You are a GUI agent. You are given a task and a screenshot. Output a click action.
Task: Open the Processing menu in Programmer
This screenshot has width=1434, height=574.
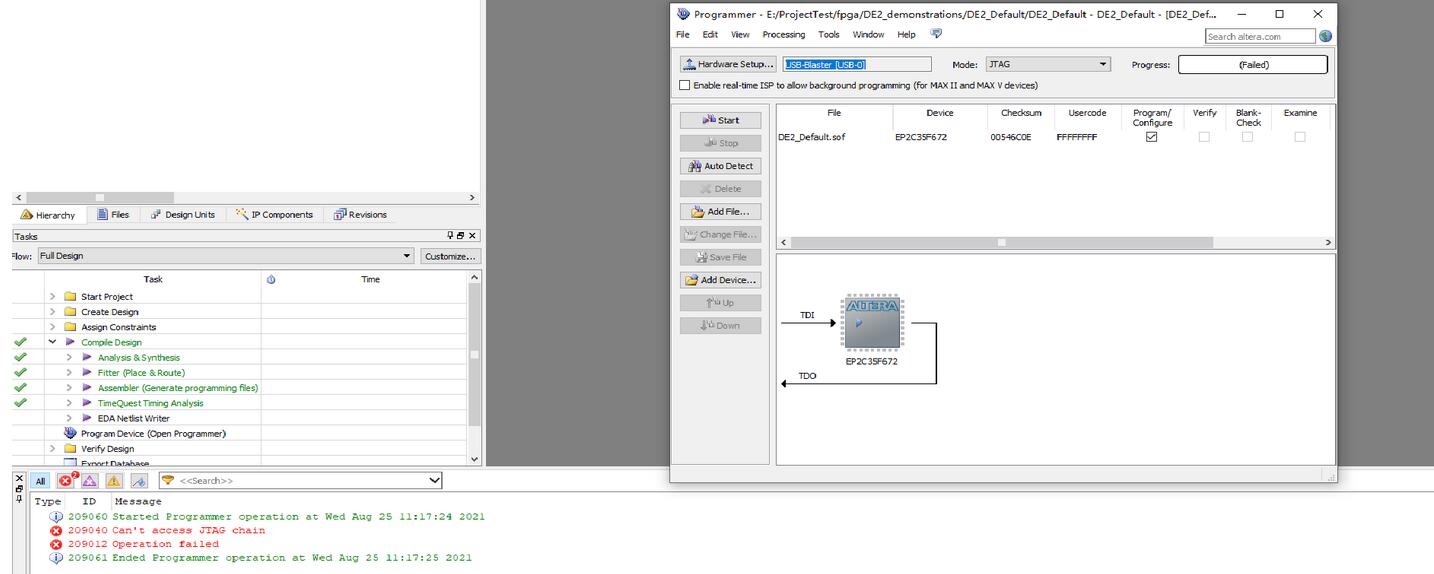click(784, 35)
